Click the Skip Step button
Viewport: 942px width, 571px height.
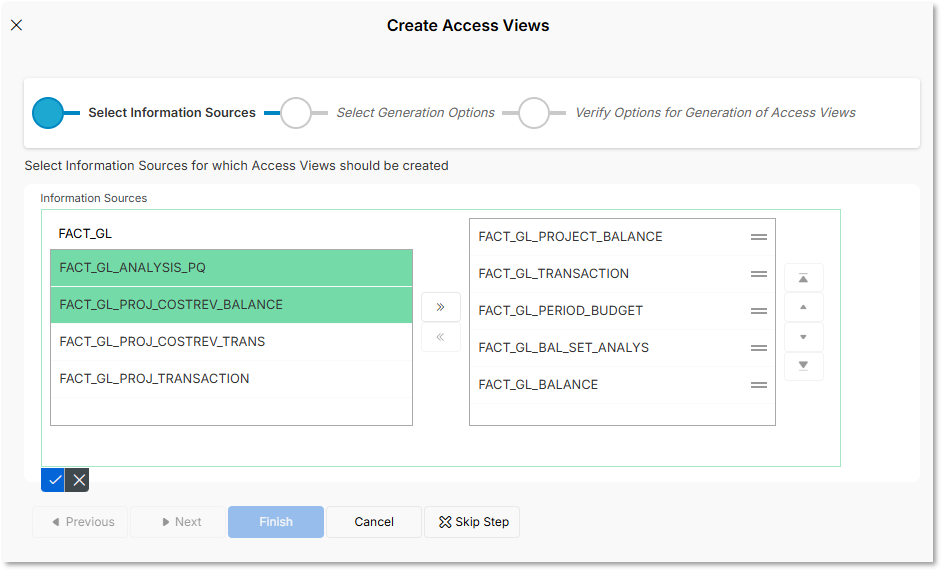[x=472, y=522]
